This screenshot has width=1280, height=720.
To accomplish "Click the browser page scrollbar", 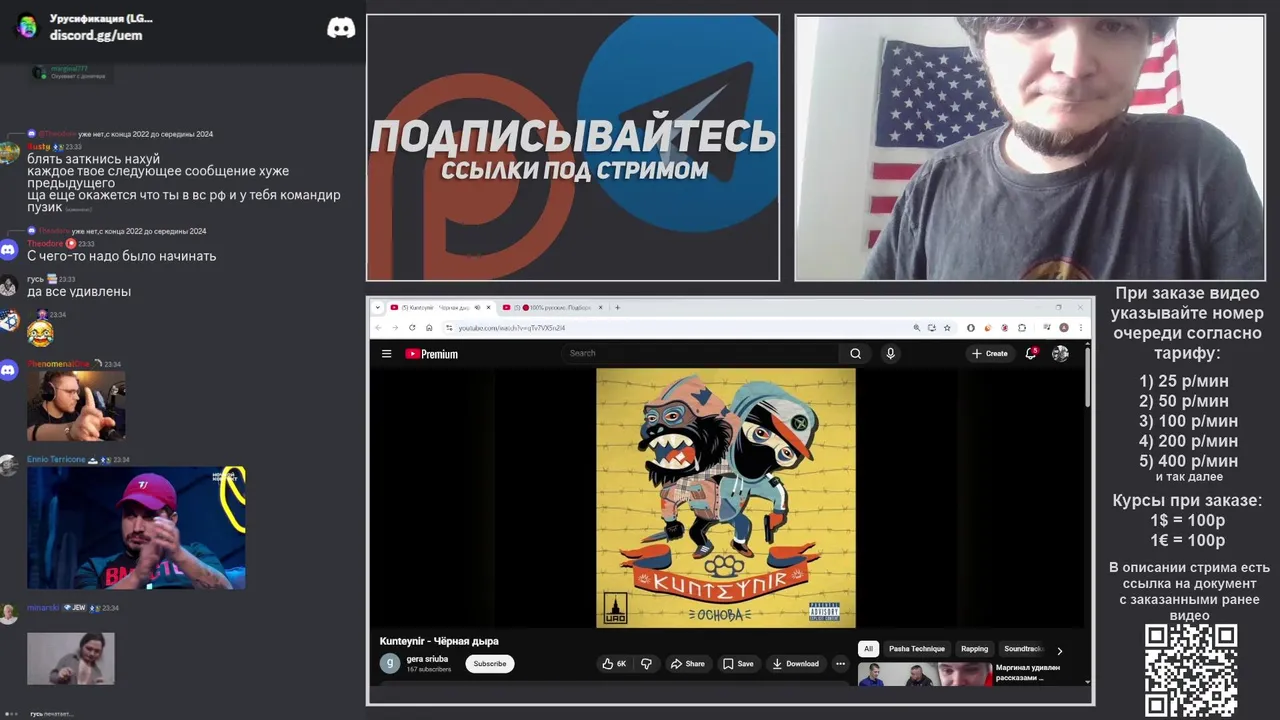I will click(1088, 375).
